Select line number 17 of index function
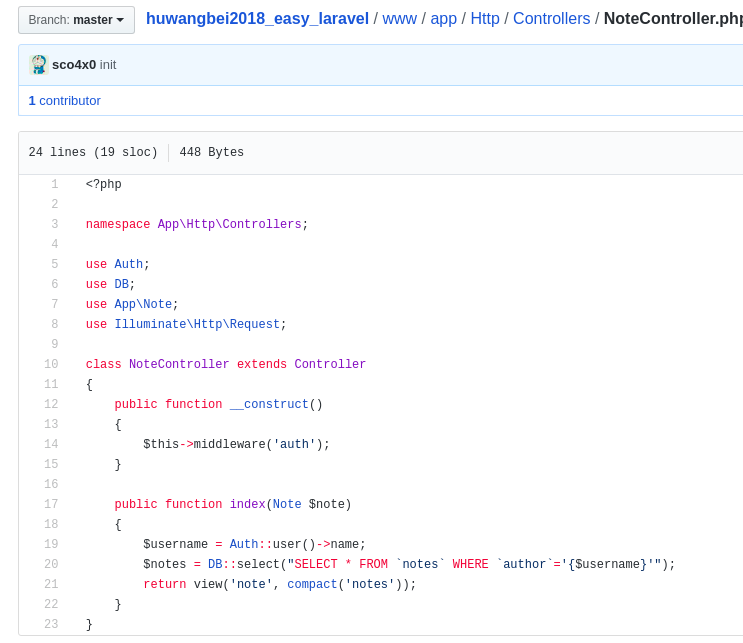 pyautogui.click(x=51, y=505)
